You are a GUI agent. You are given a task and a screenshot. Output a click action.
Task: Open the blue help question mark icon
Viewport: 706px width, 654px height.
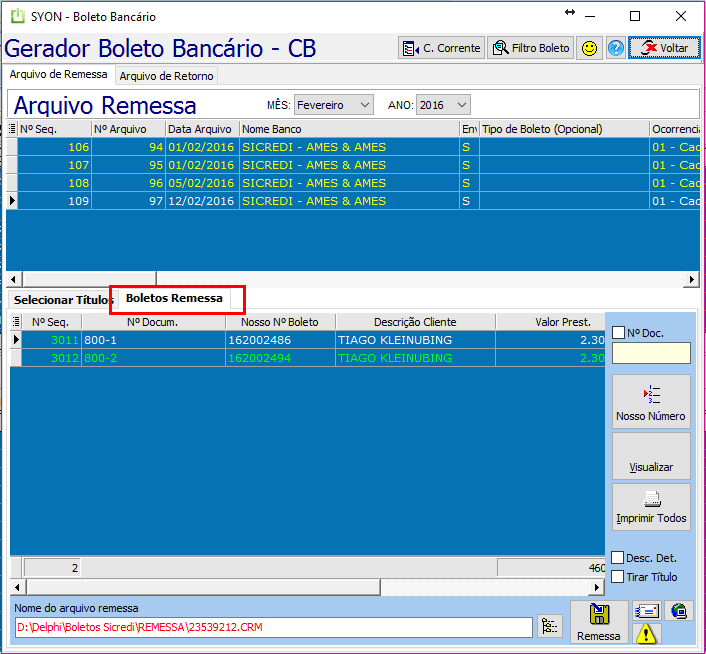[615, 48]
